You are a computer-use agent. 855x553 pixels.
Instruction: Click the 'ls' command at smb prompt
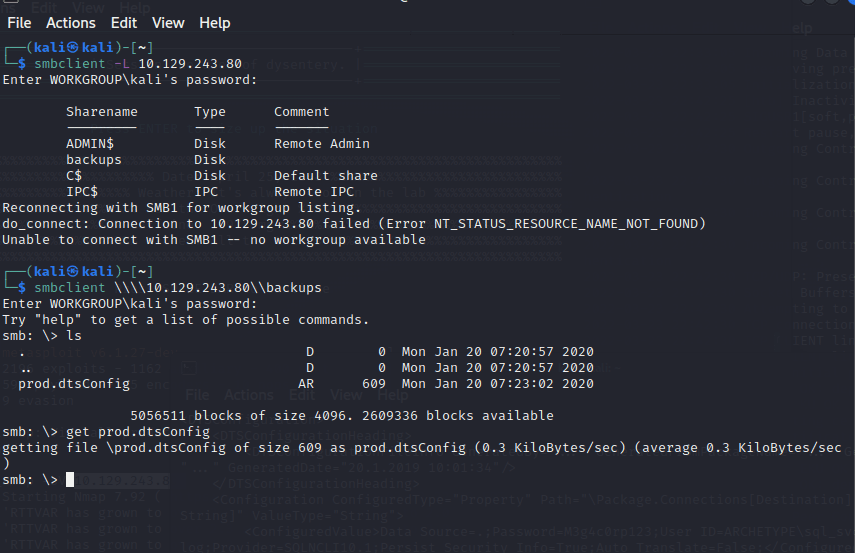click(x=74, y=335)
